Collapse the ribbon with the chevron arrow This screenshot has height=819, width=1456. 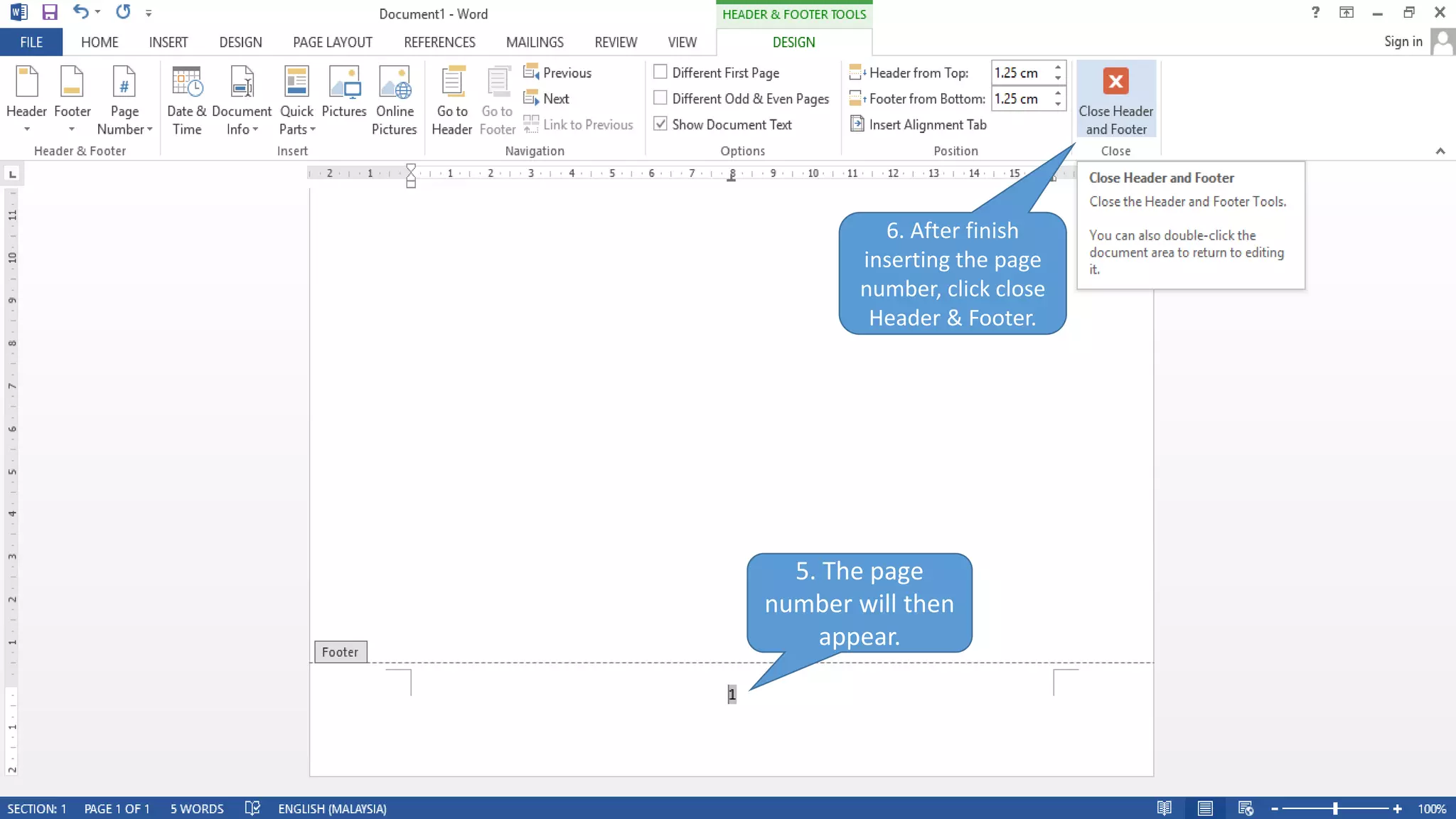point(1440,151)
